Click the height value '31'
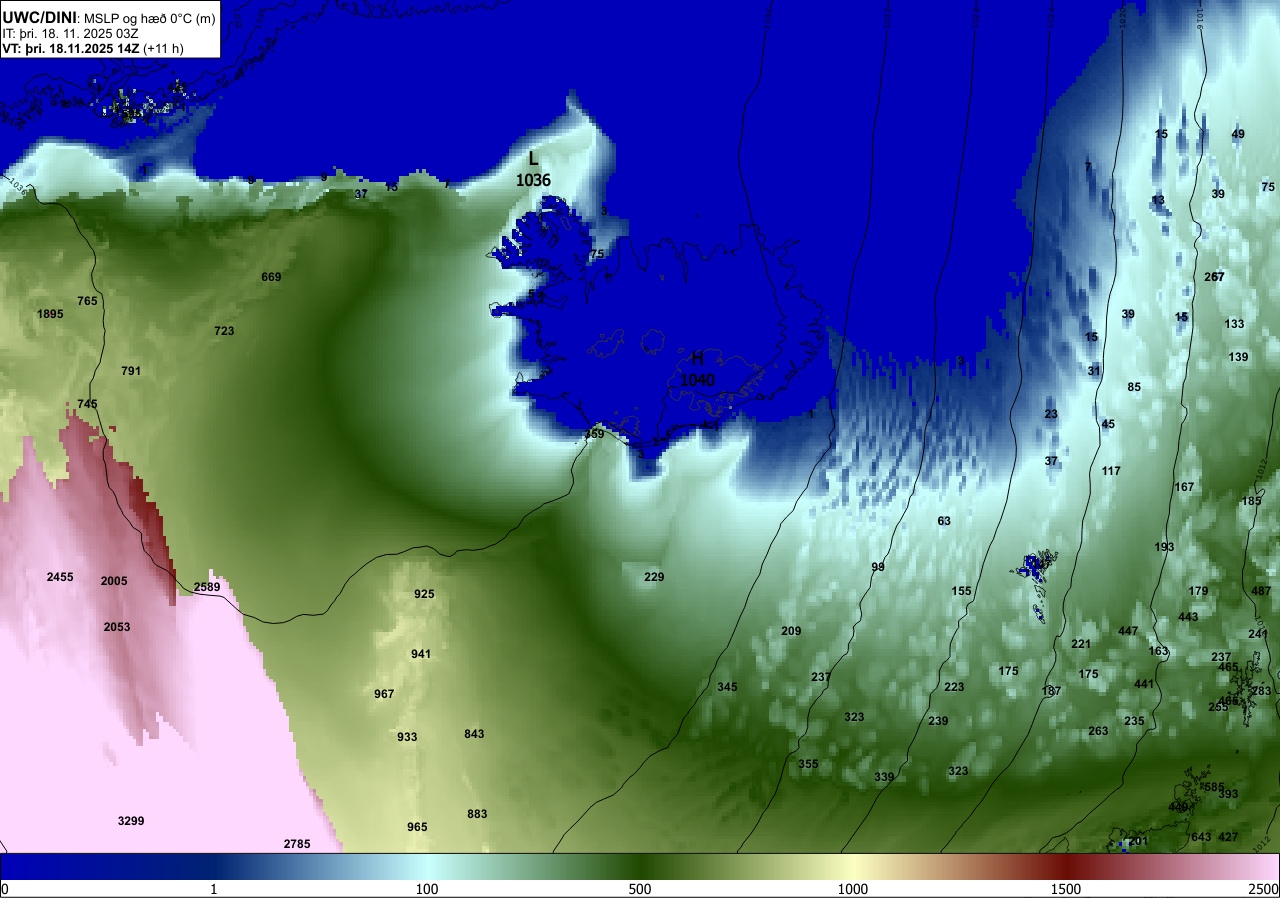The height and width of the screenshot is (898, 1280). (x=1094, y=371)
